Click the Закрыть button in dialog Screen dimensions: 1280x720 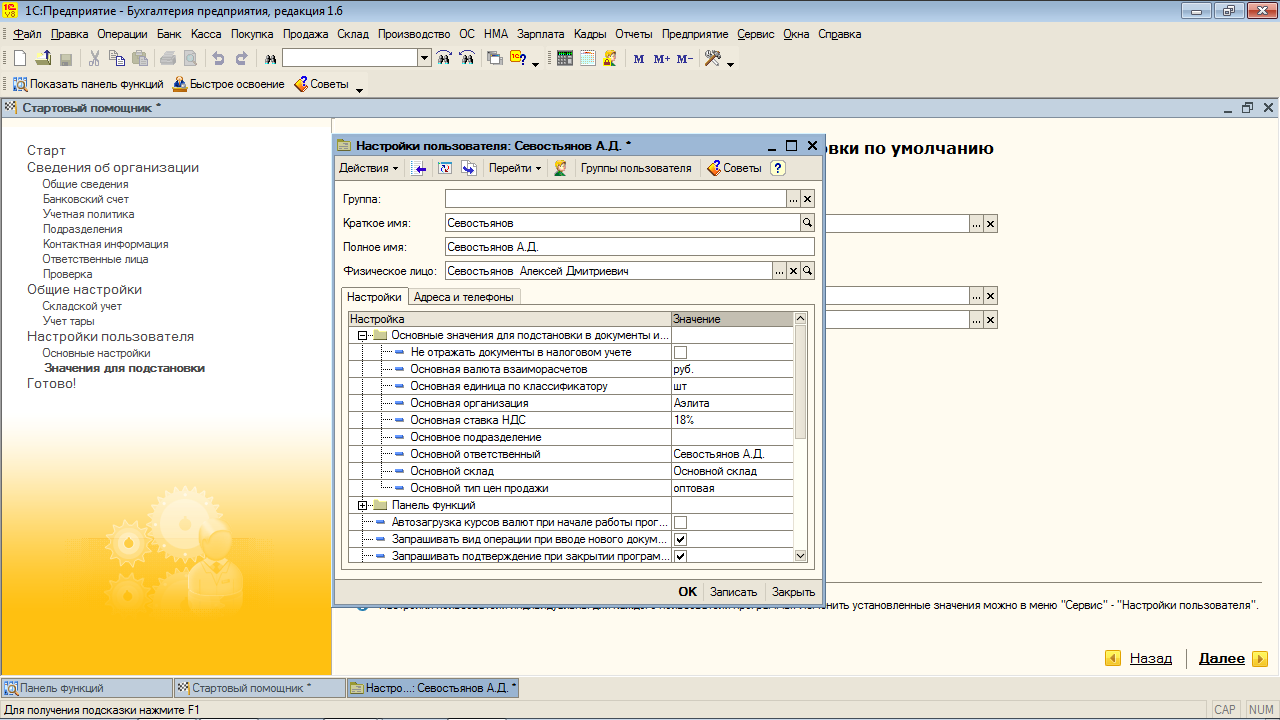(x=793, y=592)
